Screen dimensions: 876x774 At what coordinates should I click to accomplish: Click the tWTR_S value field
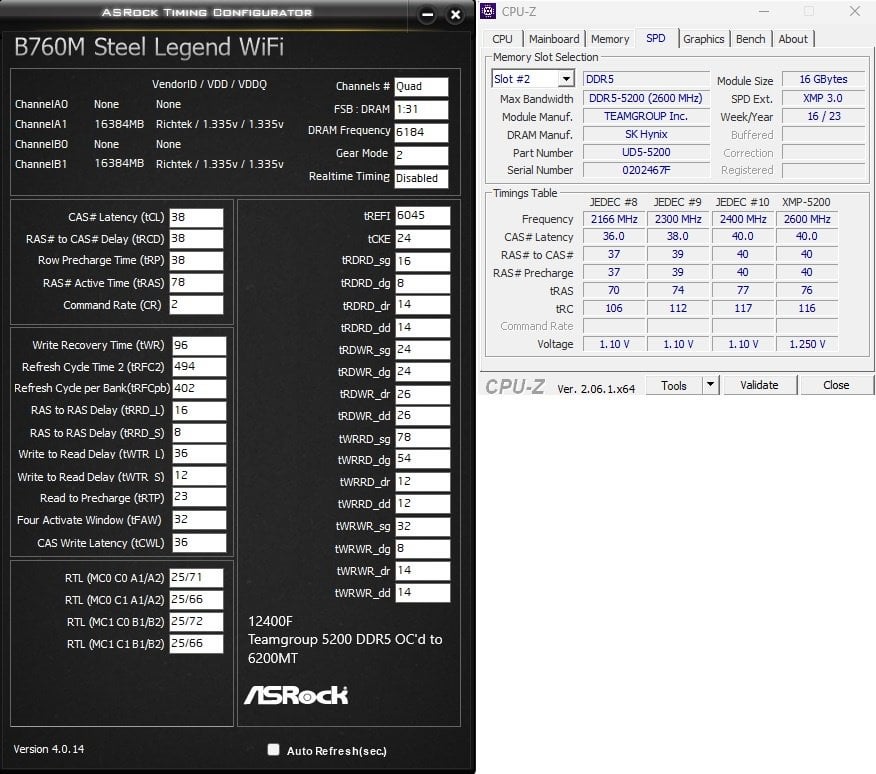(x=199, y=476)
